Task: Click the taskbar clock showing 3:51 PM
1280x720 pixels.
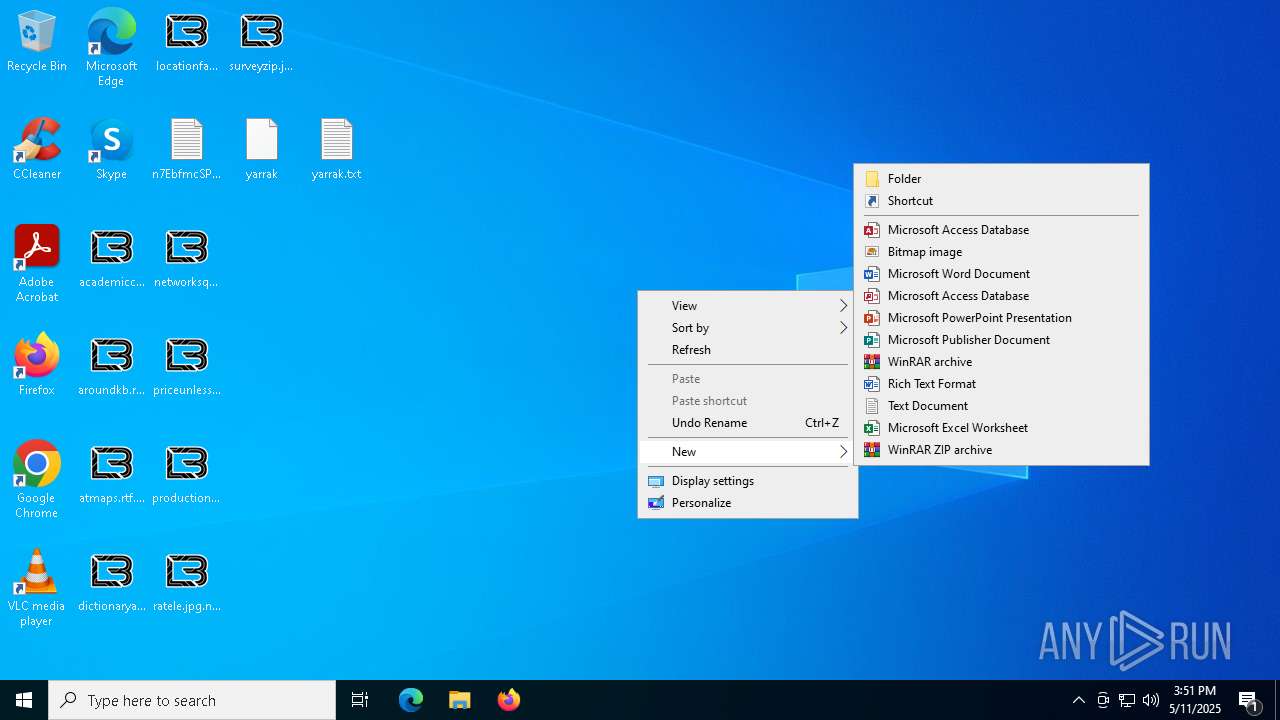Action: click(1195, 700)
